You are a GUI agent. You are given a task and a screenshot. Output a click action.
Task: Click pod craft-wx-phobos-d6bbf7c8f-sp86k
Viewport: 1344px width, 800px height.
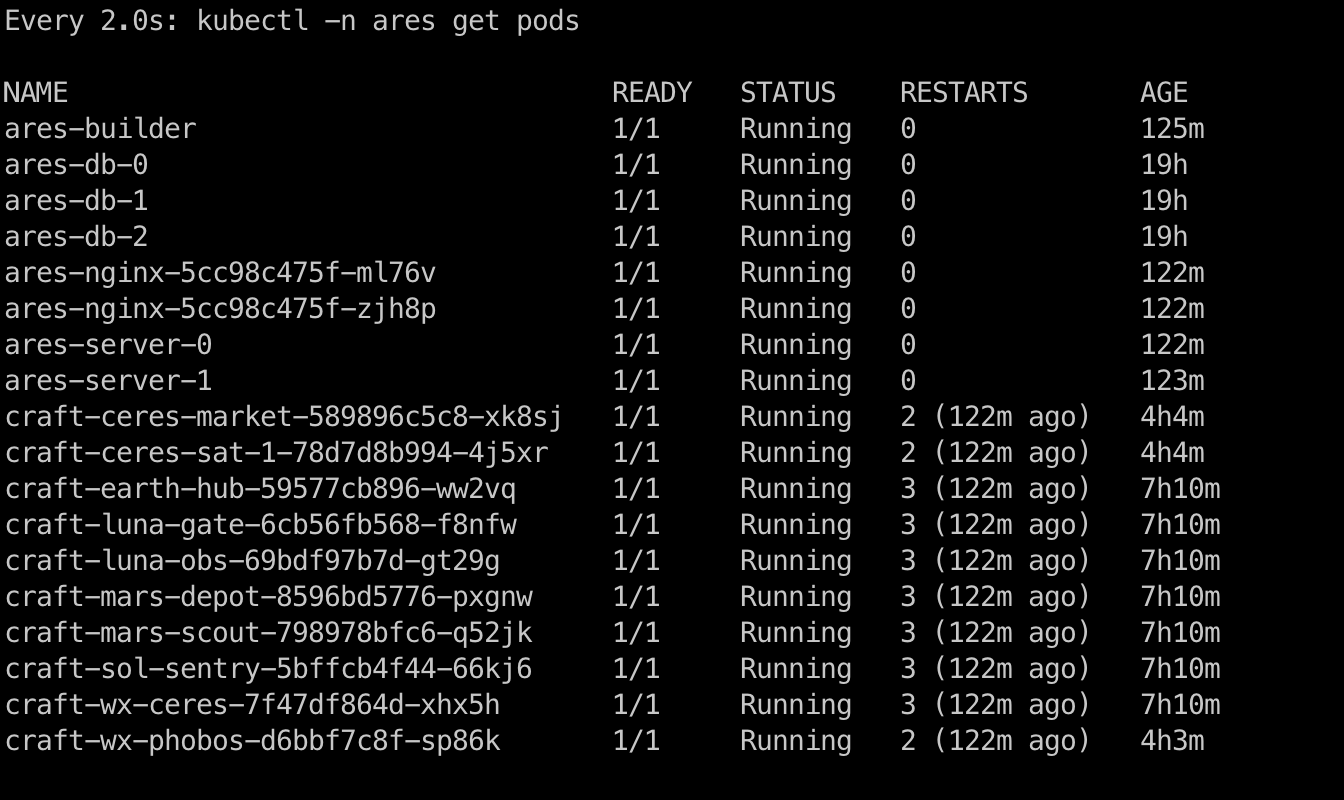click(252, 741)
